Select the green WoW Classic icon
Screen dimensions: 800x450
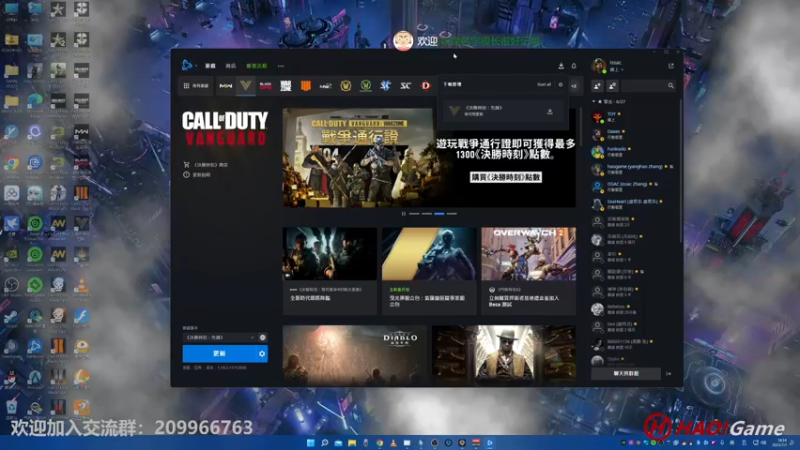(x=365, y=86)
